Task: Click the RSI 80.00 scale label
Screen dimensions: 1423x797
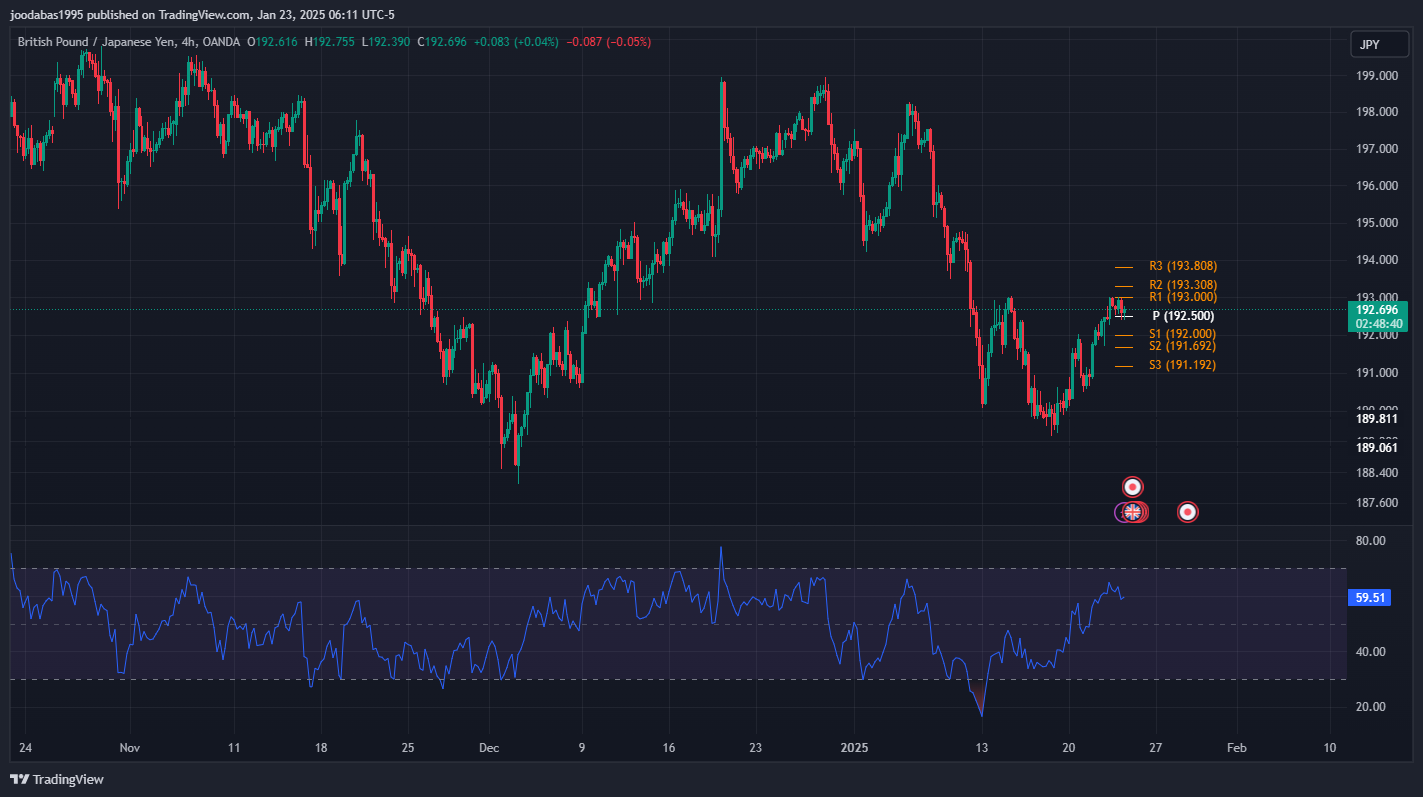Action: [1371, 541]
